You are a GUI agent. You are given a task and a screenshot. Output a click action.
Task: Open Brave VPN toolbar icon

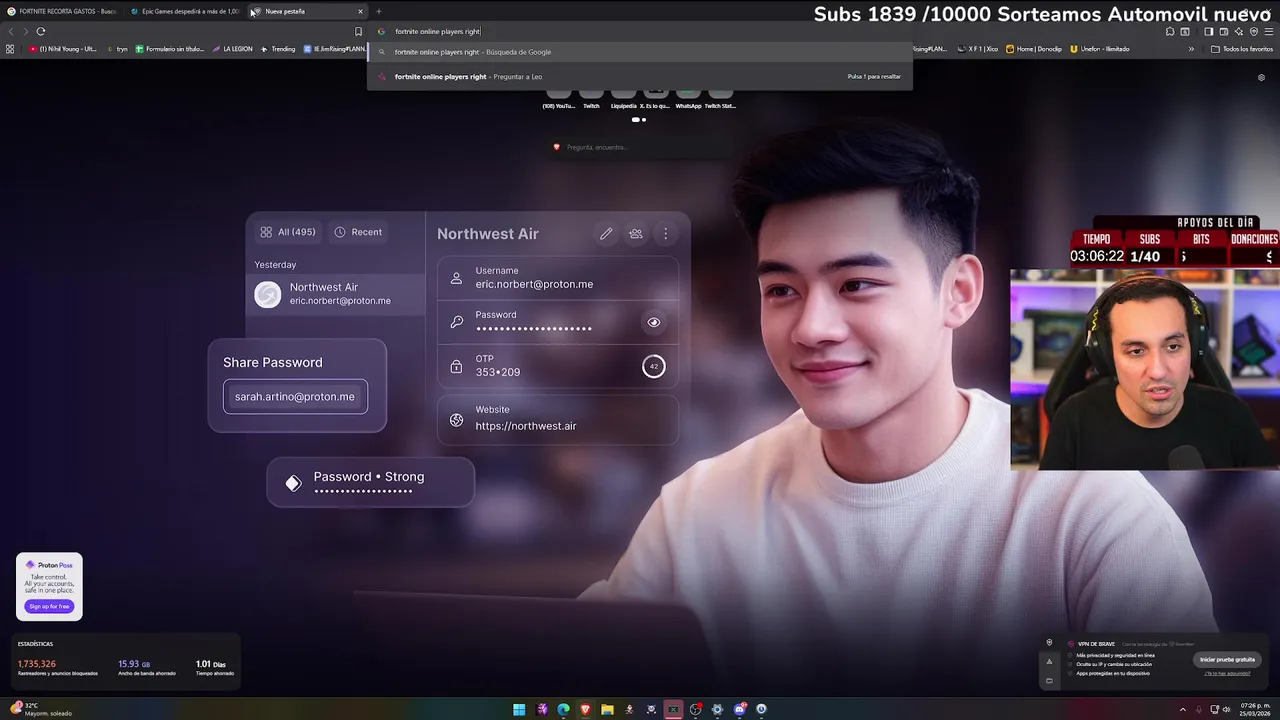pos(1254,31)
